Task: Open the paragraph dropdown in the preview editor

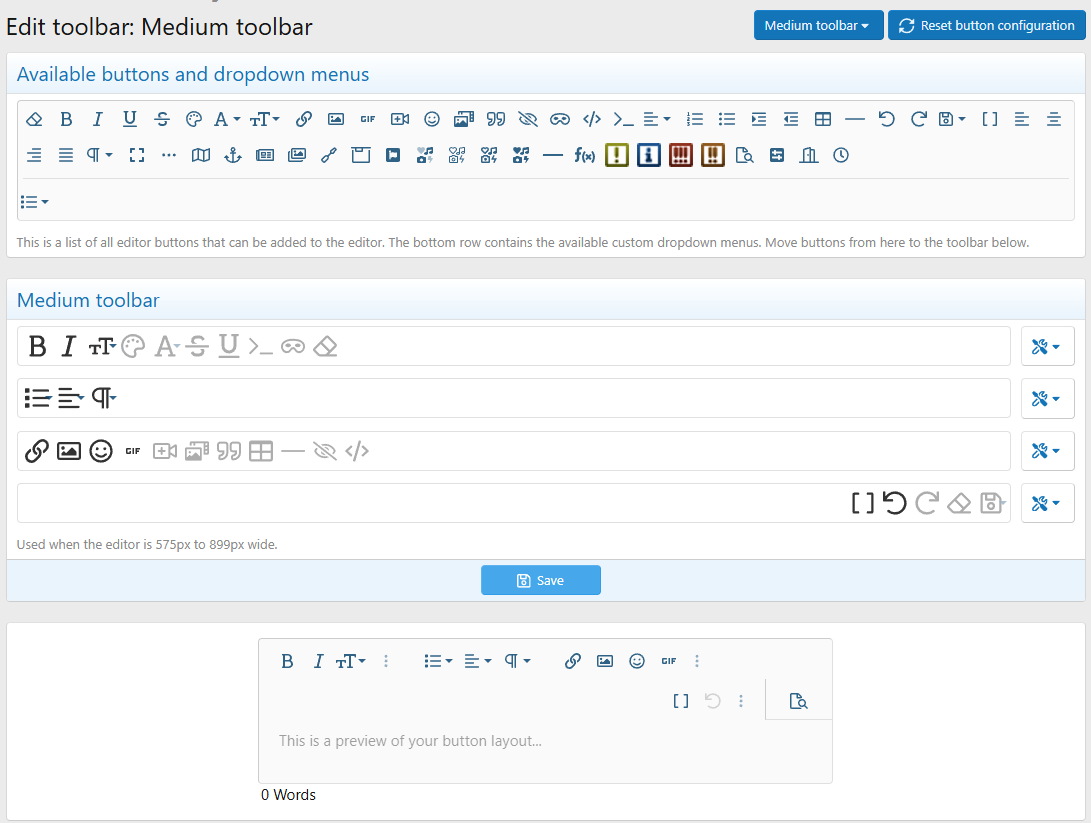Action: click(517, 661)
